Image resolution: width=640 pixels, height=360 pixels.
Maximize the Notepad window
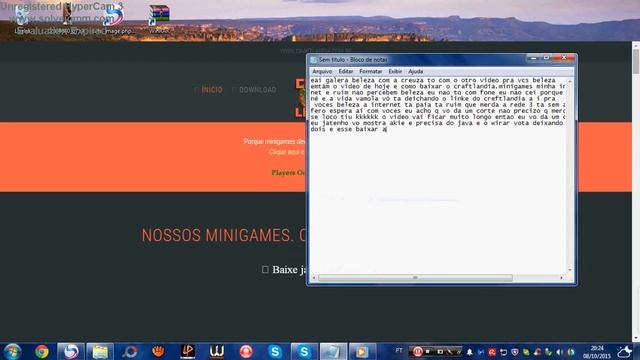click(x=546, y=58)
